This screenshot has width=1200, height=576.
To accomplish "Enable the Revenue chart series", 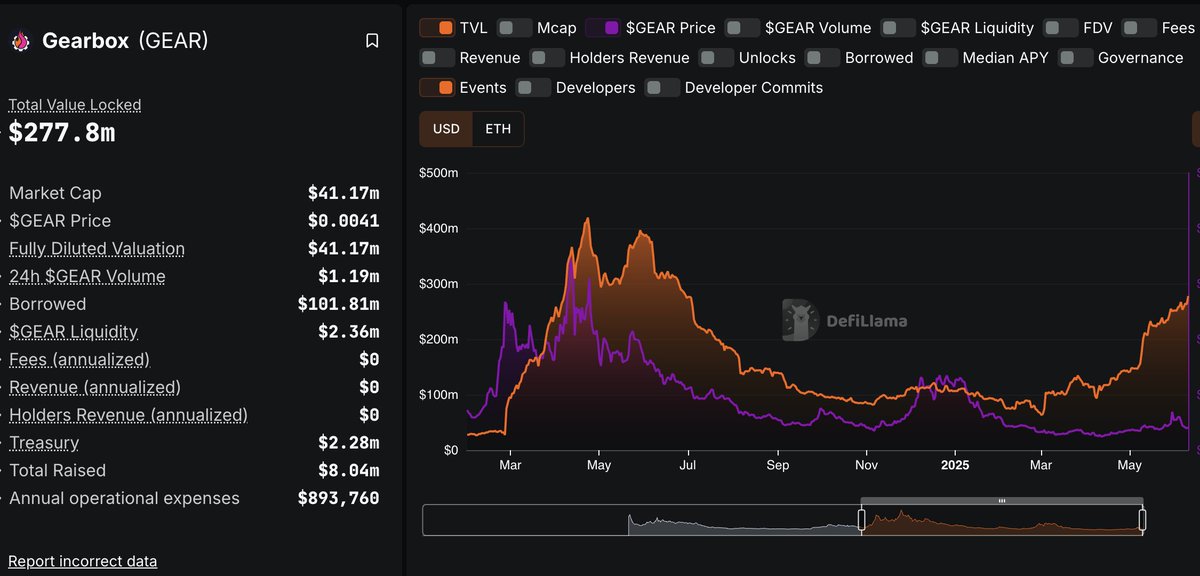I will (437, 58).
